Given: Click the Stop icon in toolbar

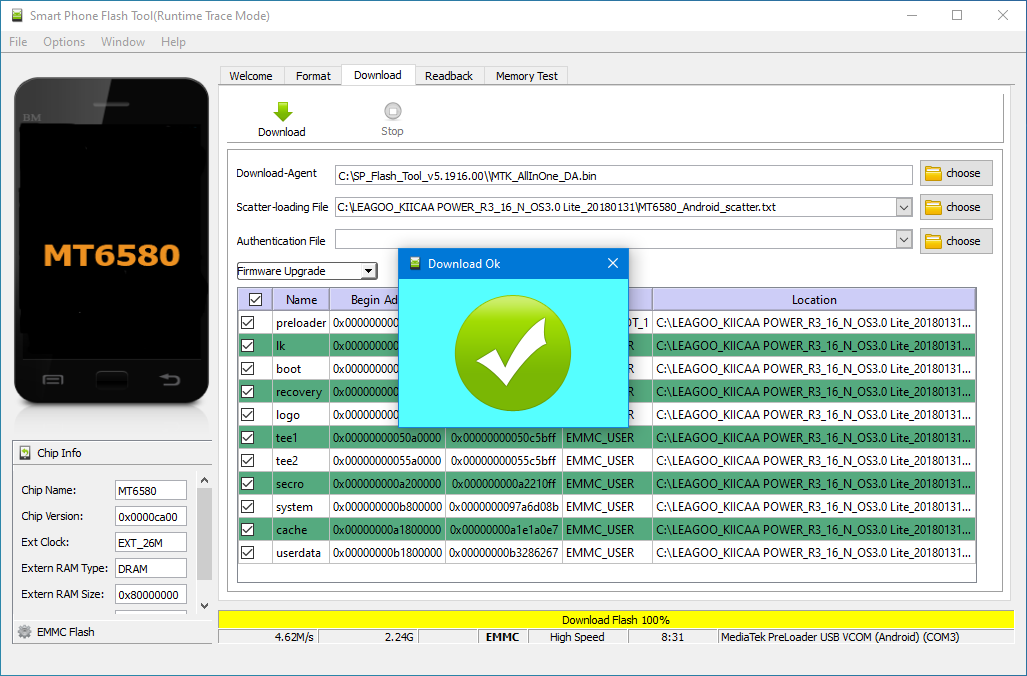Looking at the screenshot, I should [x=392, y=111].
